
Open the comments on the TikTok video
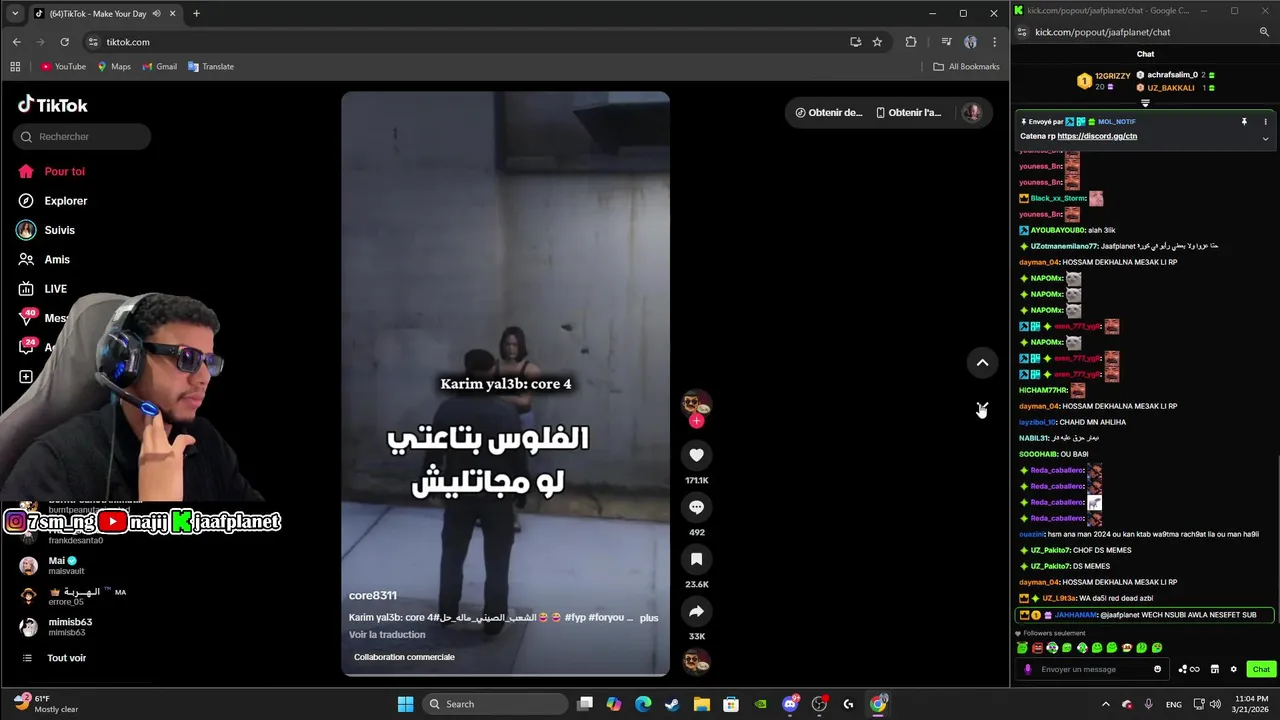tap(697, 507)
